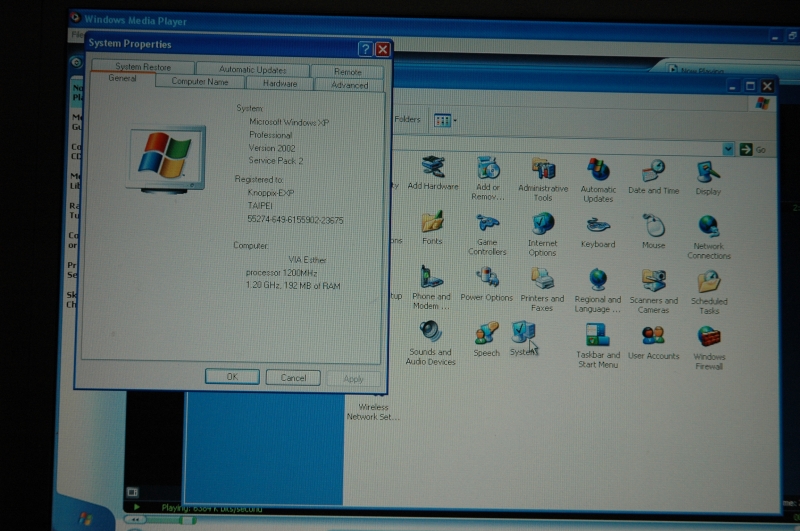Switch to the Hardware tab
The height and width of the screenshot is (531, 800).
[x=280, y=84]
